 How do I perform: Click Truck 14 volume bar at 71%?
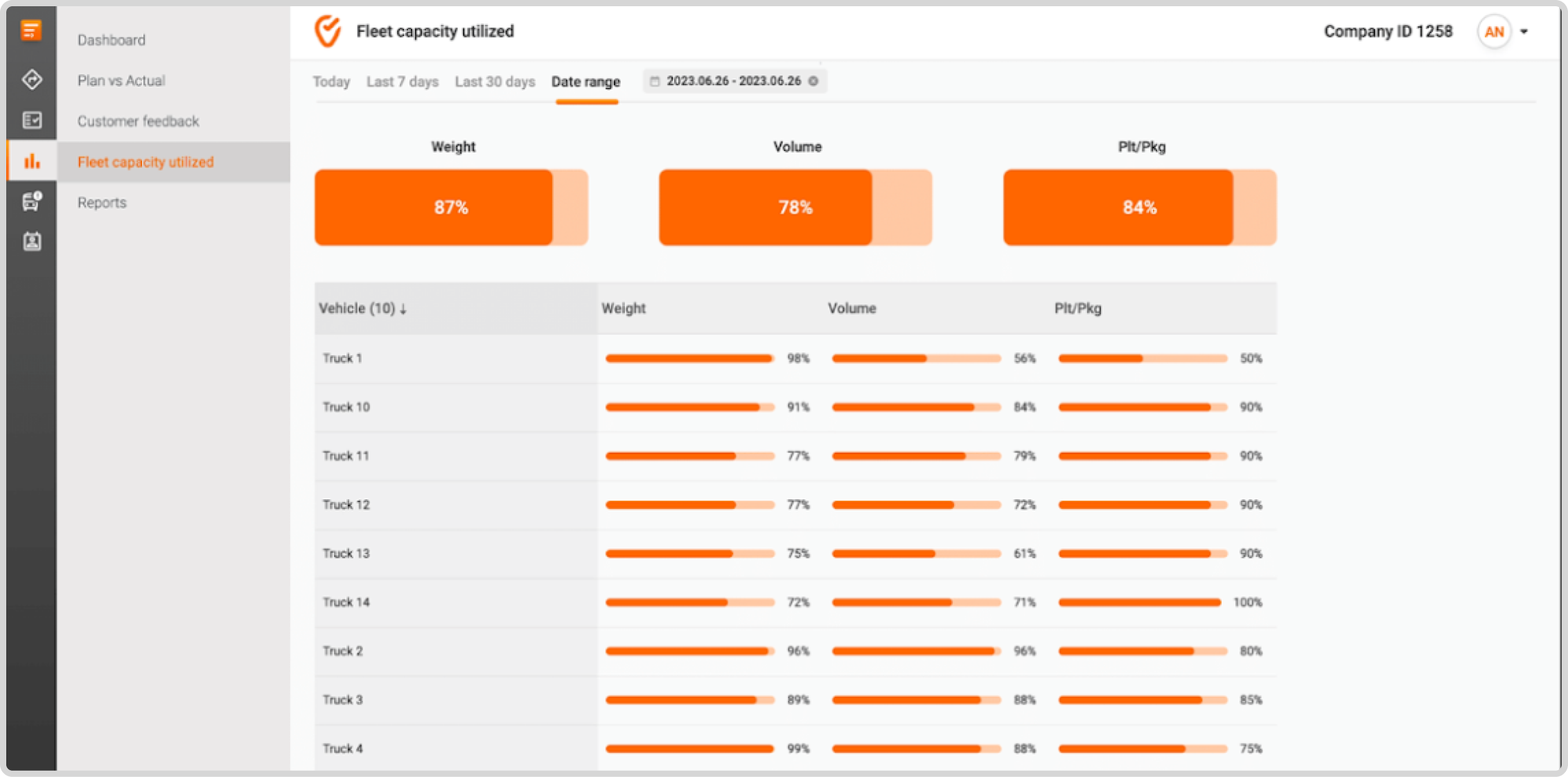917,602
